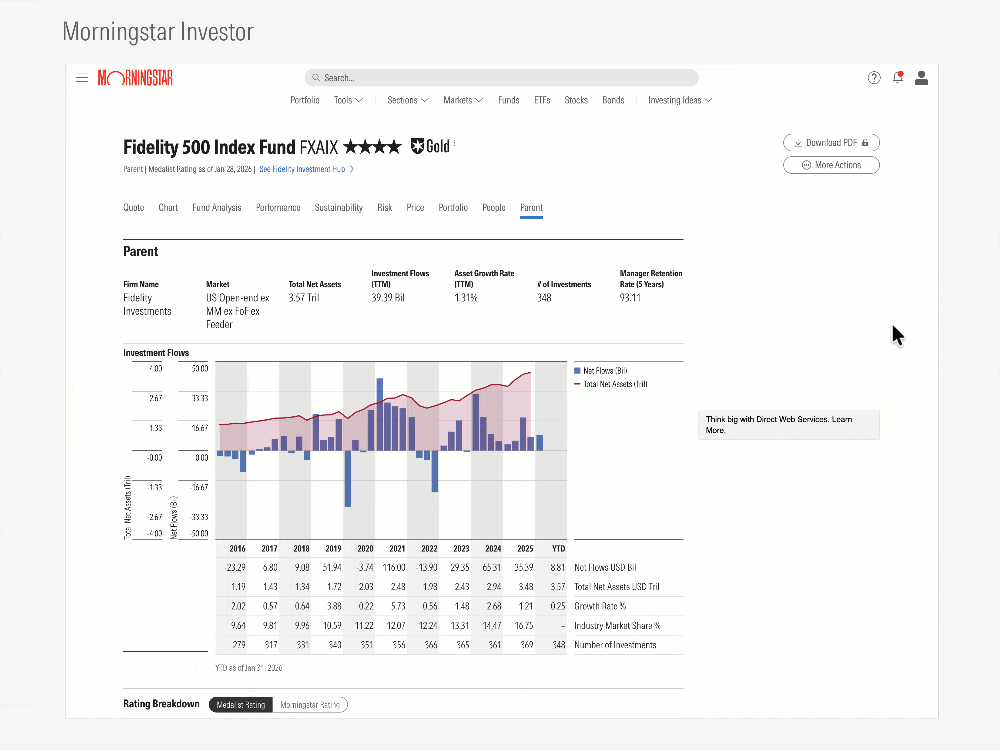Screen dimensions: 1000x750
Task: Switch to the Performance tab
Action: tap(278, 208)
